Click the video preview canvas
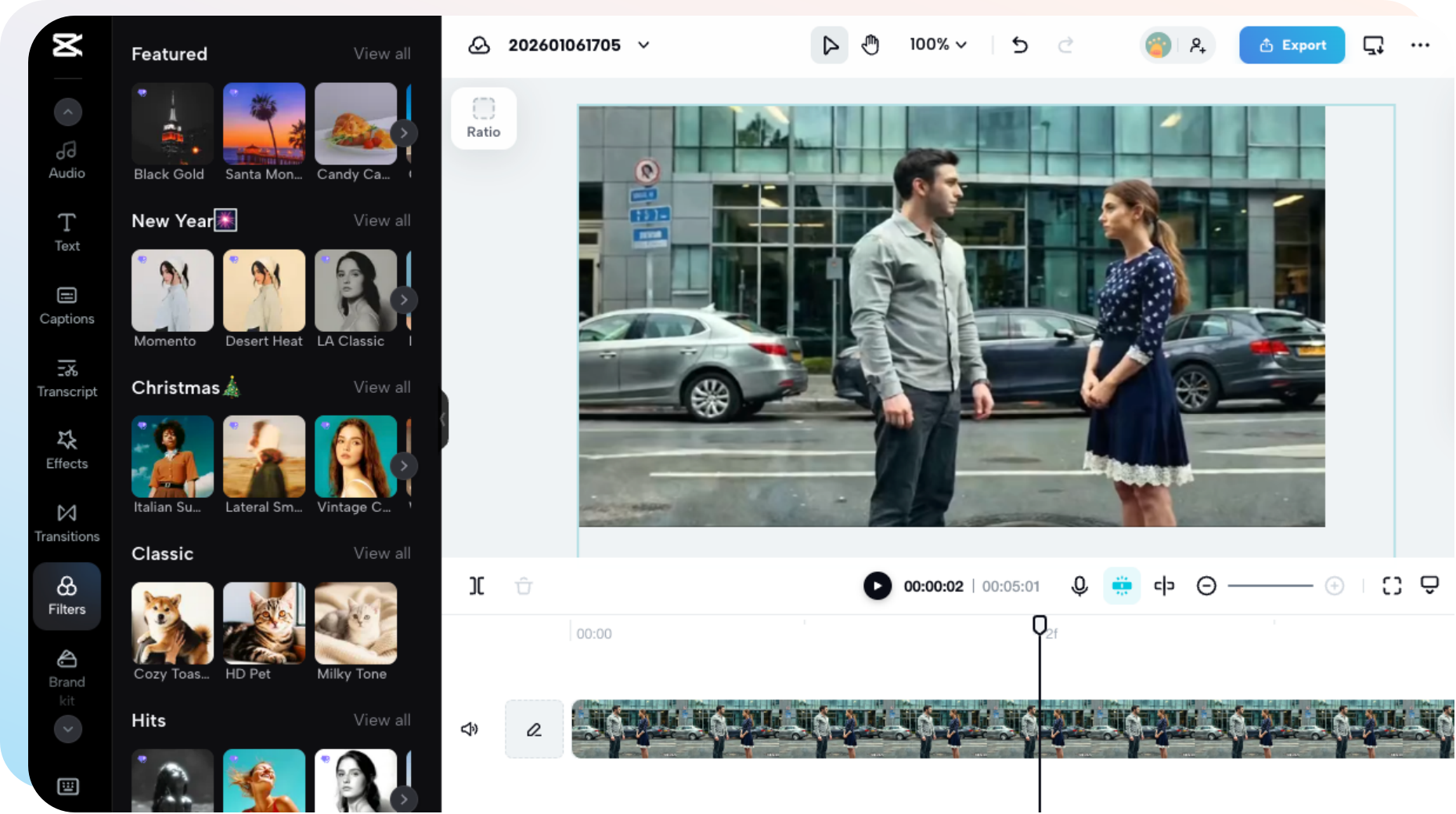 pos(952,316)
